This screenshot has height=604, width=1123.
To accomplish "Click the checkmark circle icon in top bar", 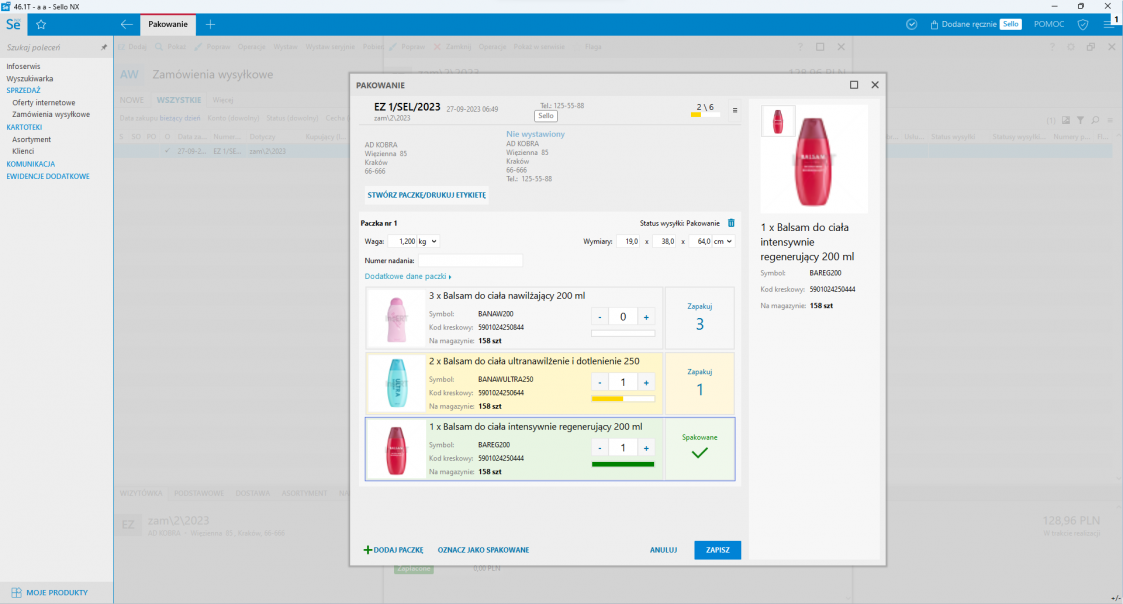I will [911, 24].
